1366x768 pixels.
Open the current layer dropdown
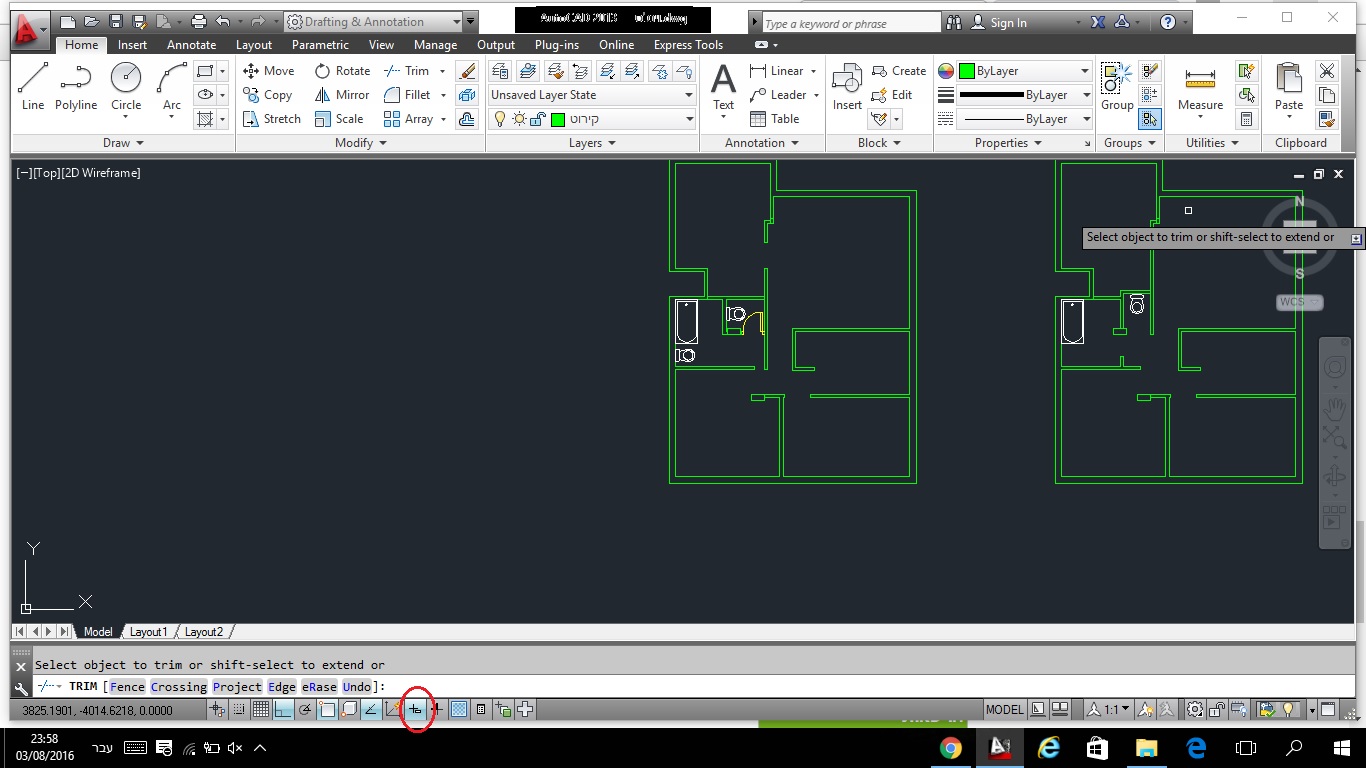click(592, 119)
